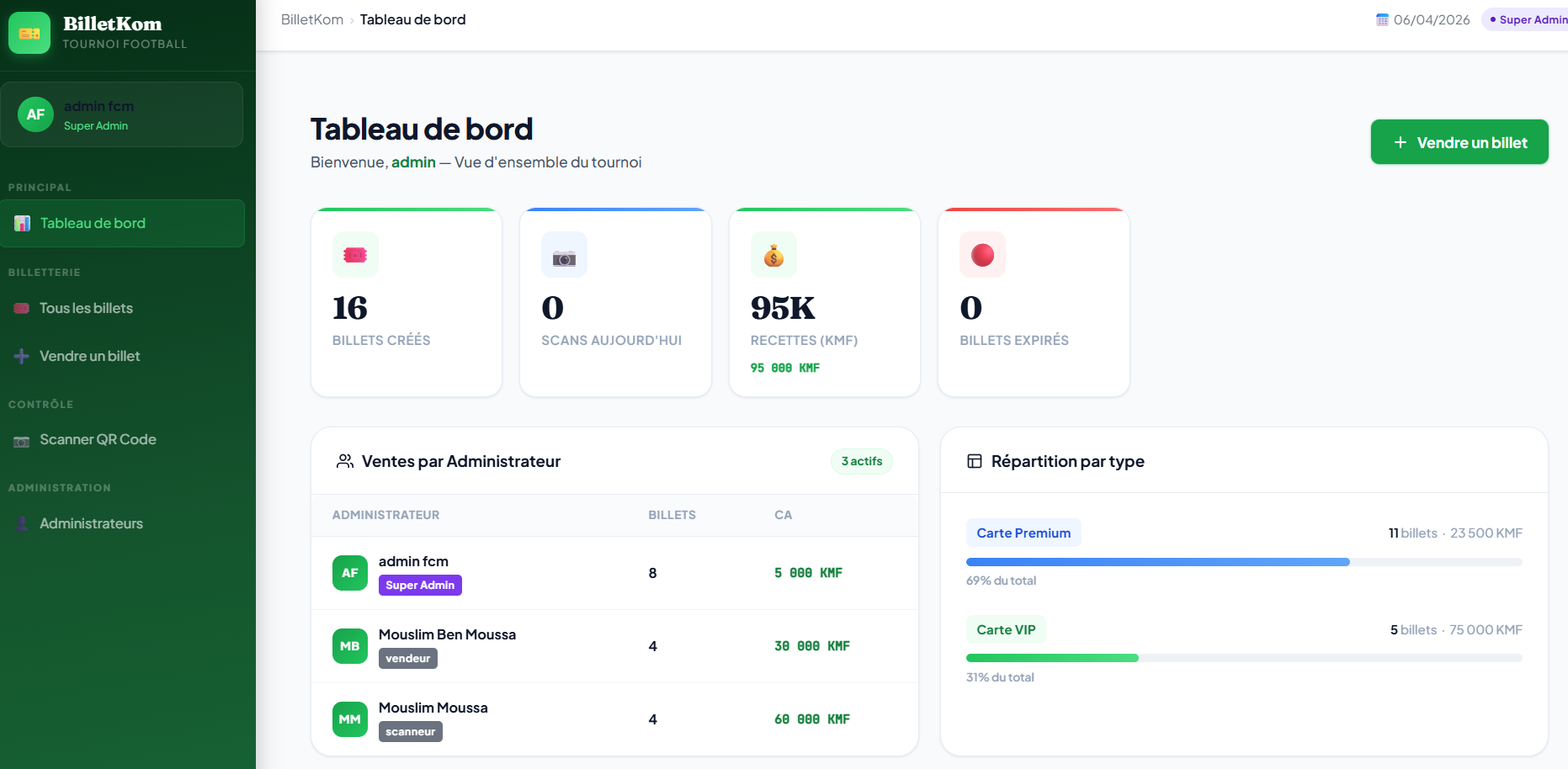Click the Mouslim Ben Moussa name
Screen dimensions: 1568x769
click(447, 634)
